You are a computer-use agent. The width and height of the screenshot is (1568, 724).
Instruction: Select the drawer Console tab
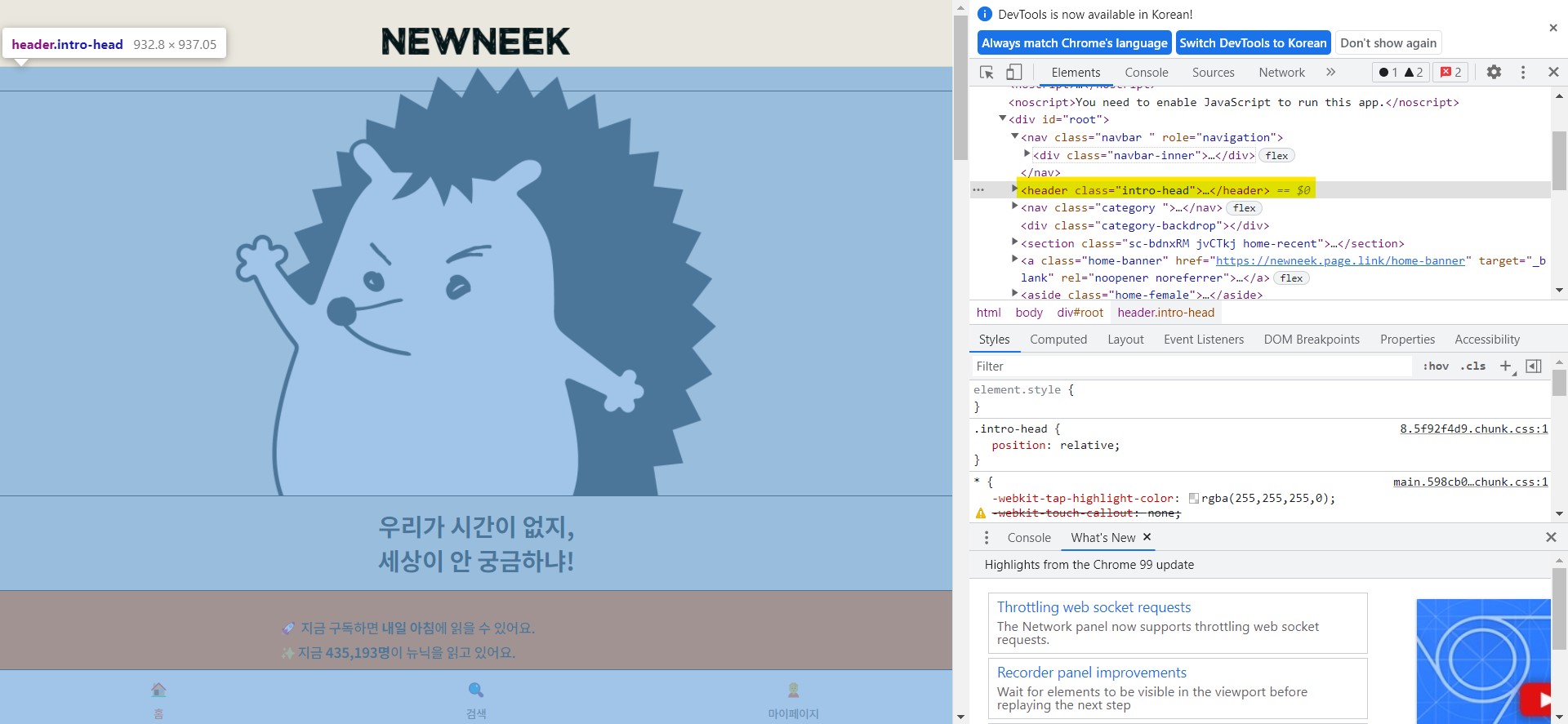click(1029, 537)
